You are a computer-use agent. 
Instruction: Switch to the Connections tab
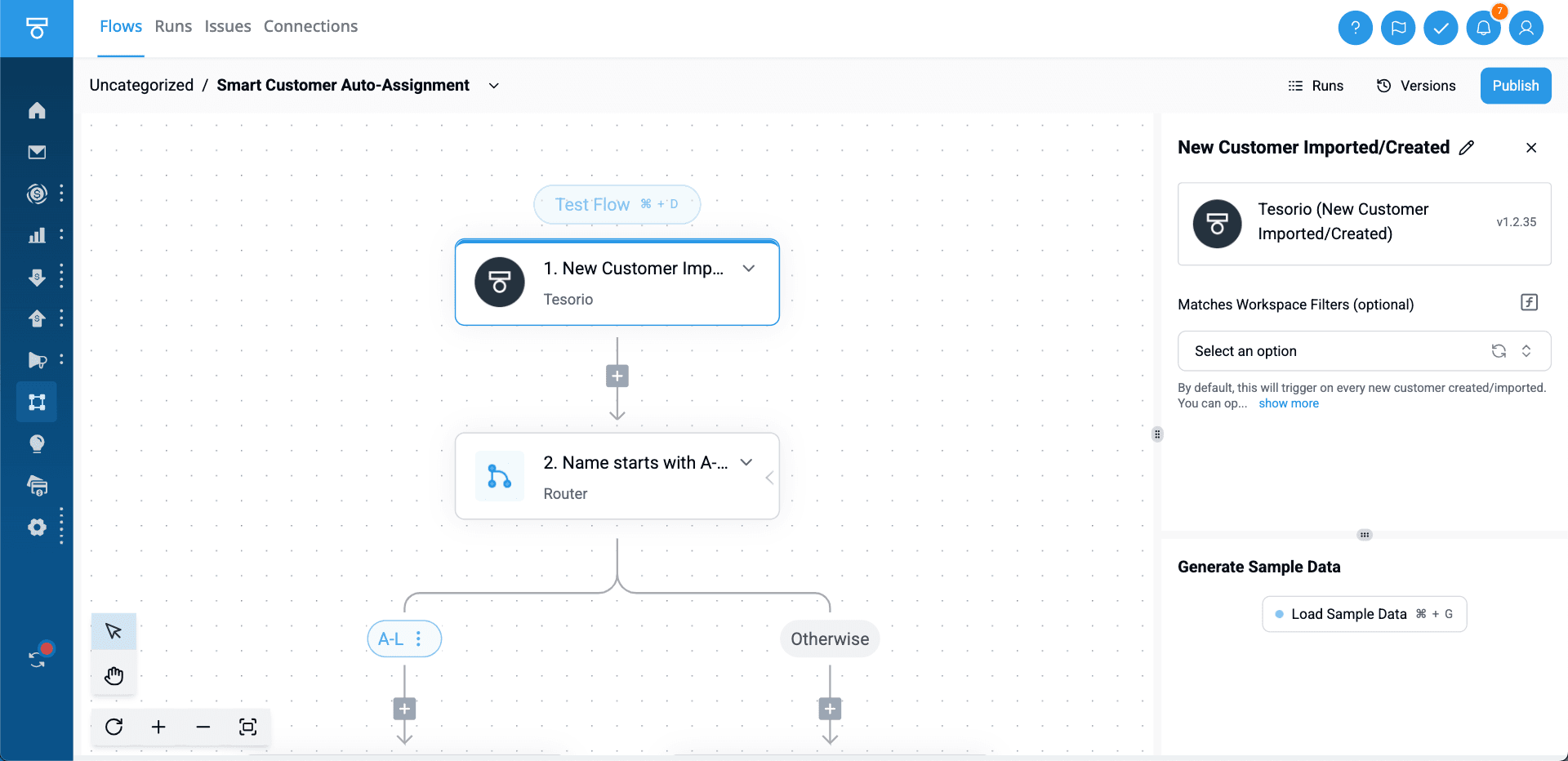[x=310, y=26]
